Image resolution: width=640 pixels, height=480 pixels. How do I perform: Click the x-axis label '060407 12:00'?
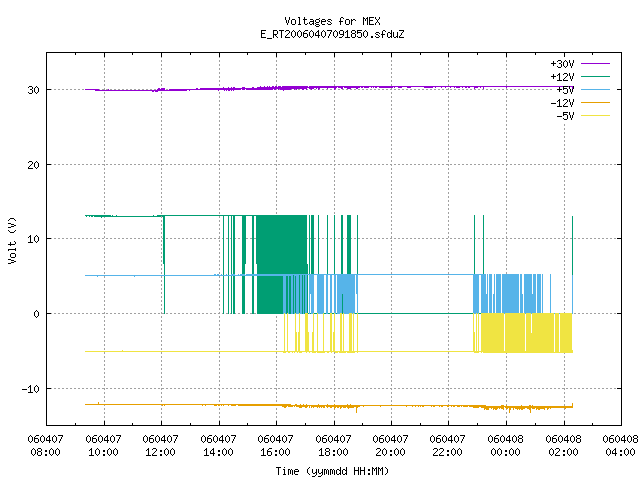point(160,446)
